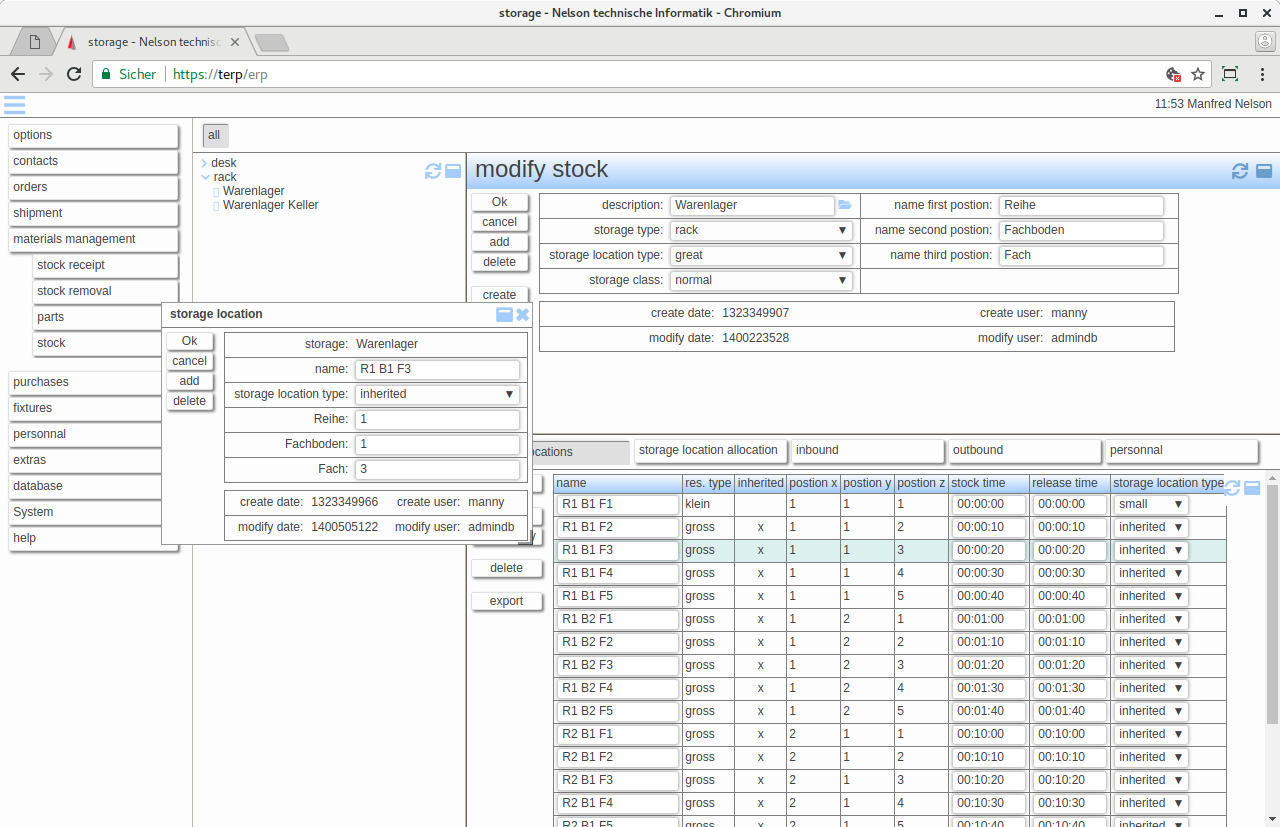This screenshot has width=1280, height=827.
Task: Click the export button
Action: [507, 601]
